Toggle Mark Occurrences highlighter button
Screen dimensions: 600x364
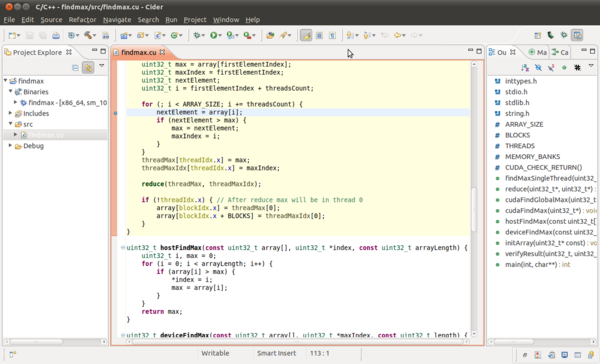click(306, 35)
